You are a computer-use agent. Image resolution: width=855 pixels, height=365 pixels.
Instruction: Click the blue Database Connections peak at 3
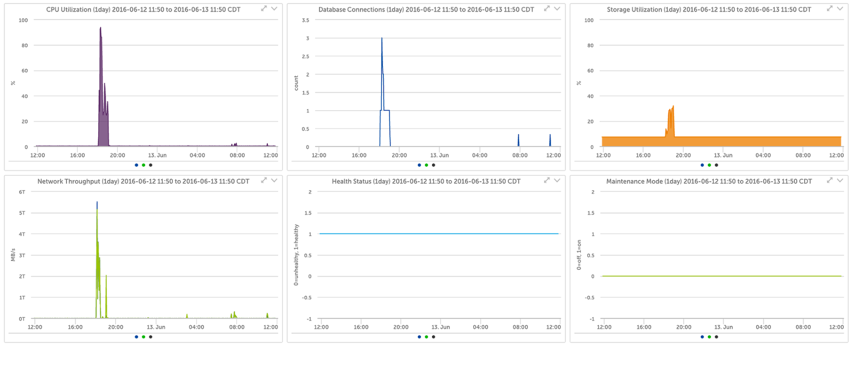(x=382, y=39)
